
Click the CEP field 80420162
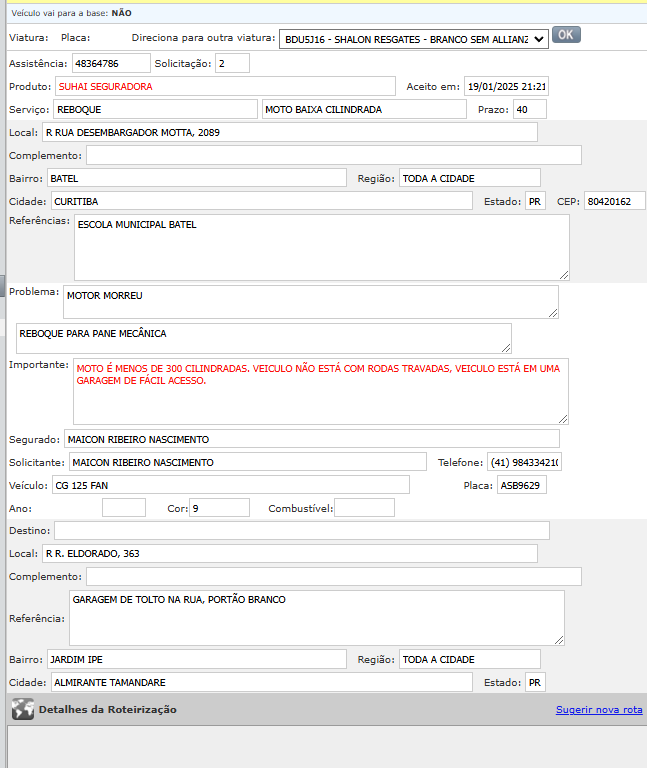click(x=614, y=201)
